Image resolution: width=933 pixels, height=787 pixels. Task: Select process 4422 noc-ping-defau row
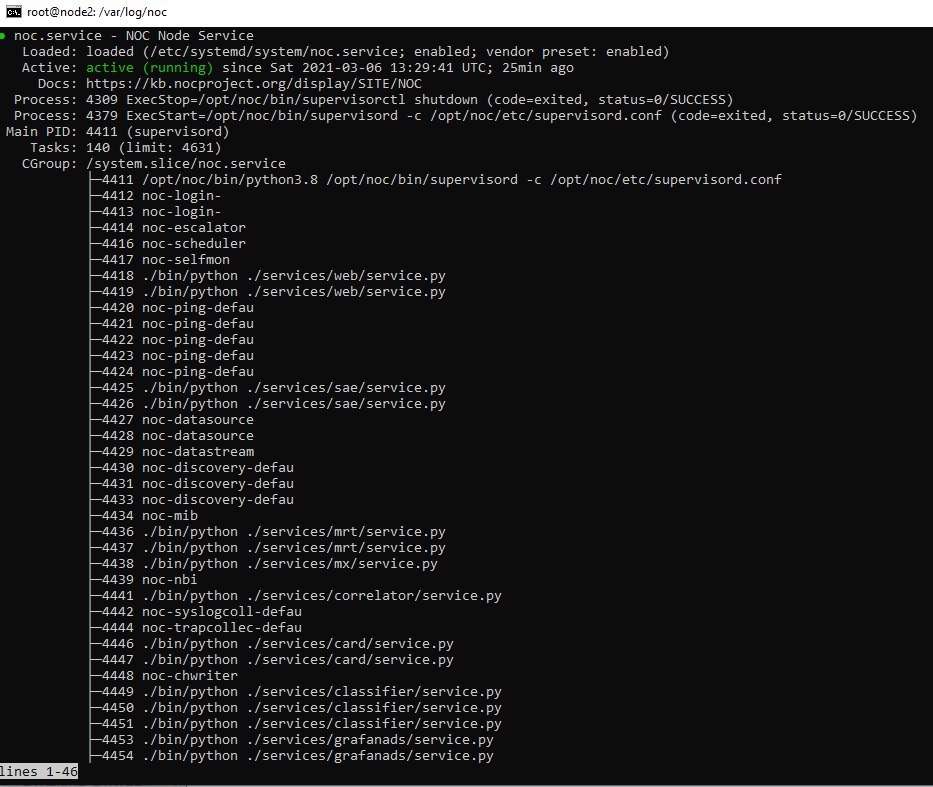coord(172,340)
